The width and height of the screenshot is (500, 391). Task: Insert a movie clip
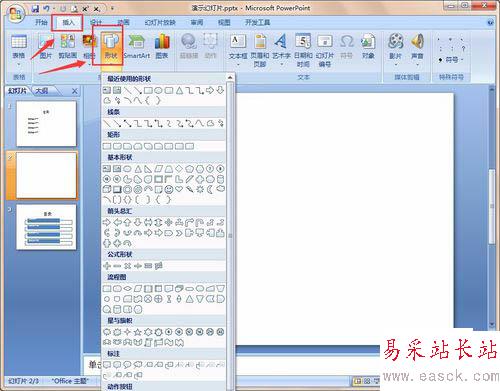point(396,47)
